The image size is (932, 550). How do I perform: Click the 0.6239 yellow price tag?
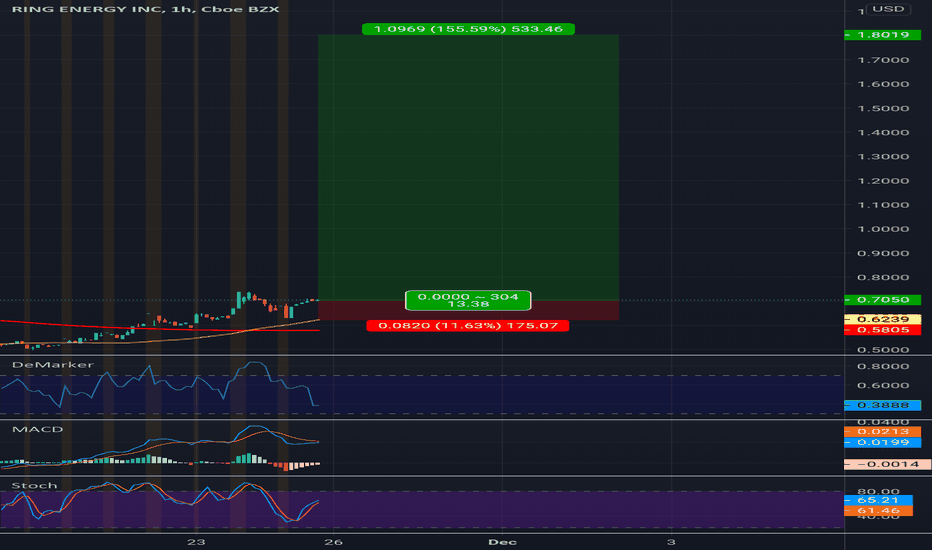coord(882,319)
